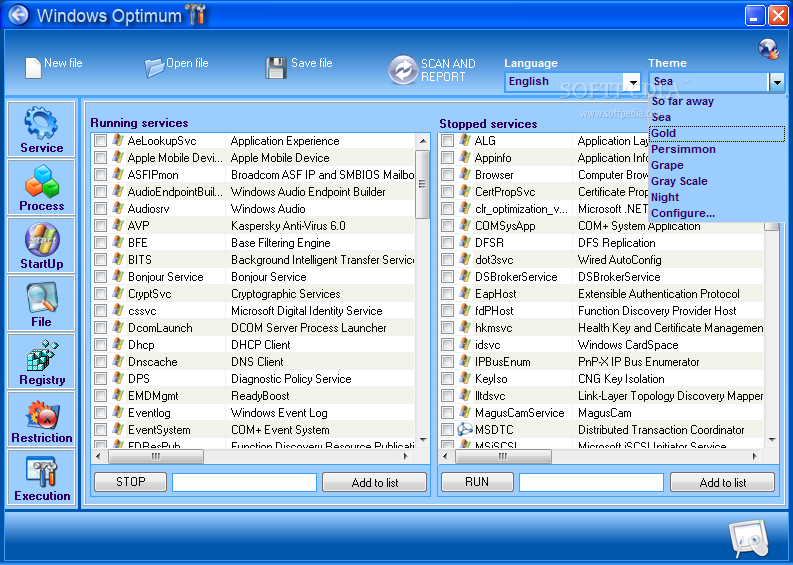Click the text field next to STOP
Image resolution: width=793 pixels, height=565 pixels.
click(x=244, y=483)
